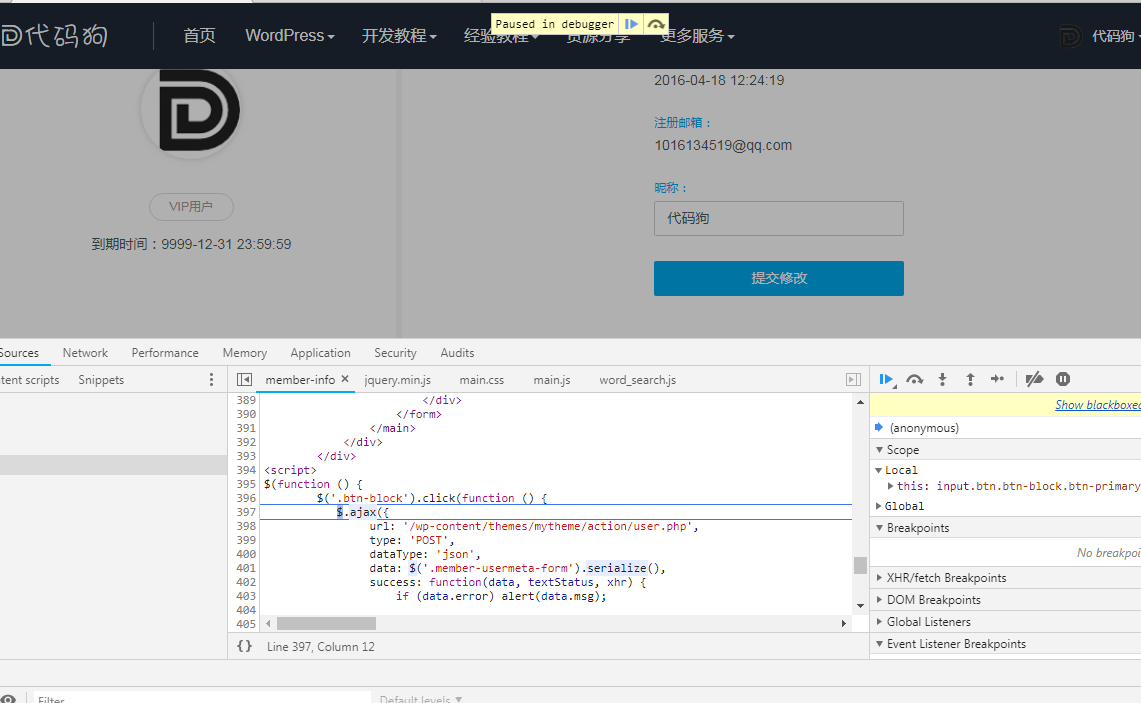The image size is (1141, 703).
Task: Close the member-info file tab
Action: [345, 379]
